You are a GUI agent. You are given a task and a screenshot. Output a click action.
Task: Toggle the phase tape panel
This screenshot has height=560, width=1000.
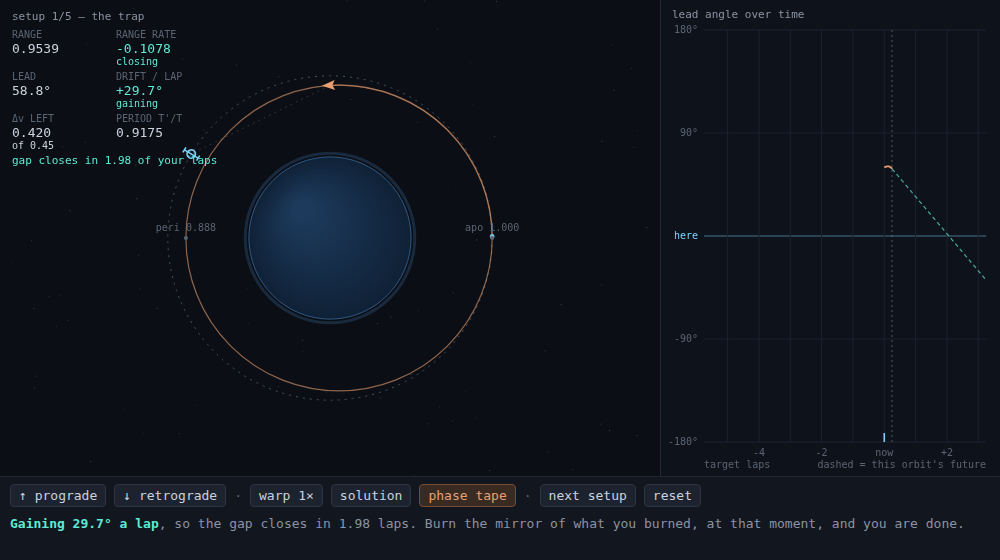click(x=467, y=496)
